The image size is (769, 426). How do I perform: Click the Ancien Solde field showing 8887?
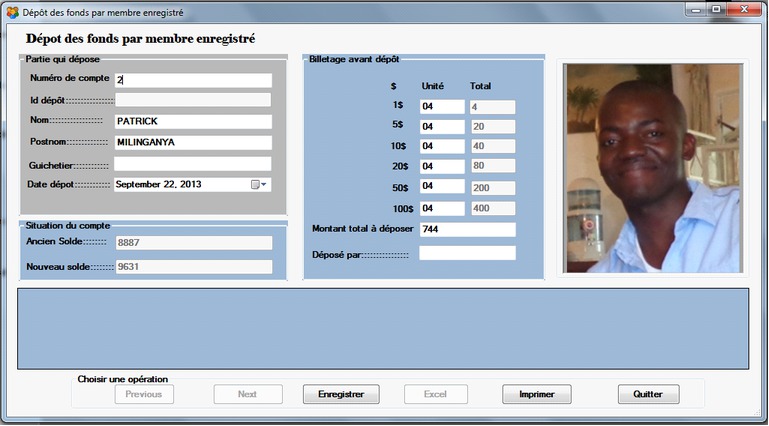point(194,243)
